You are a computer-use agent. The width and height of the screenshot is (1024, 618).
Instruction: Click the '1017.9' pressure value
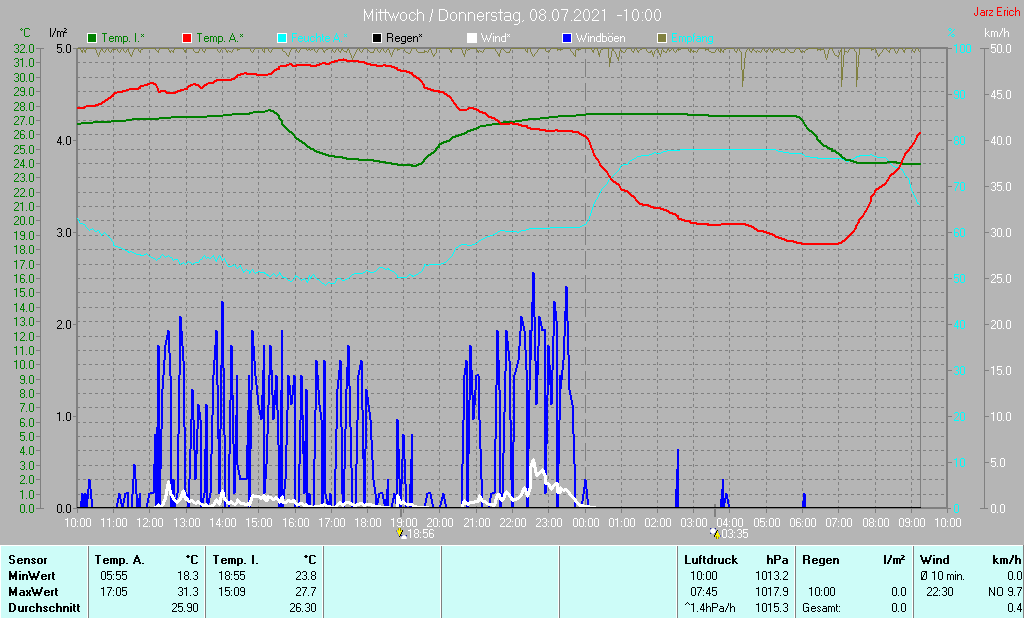tap(772, 592)
